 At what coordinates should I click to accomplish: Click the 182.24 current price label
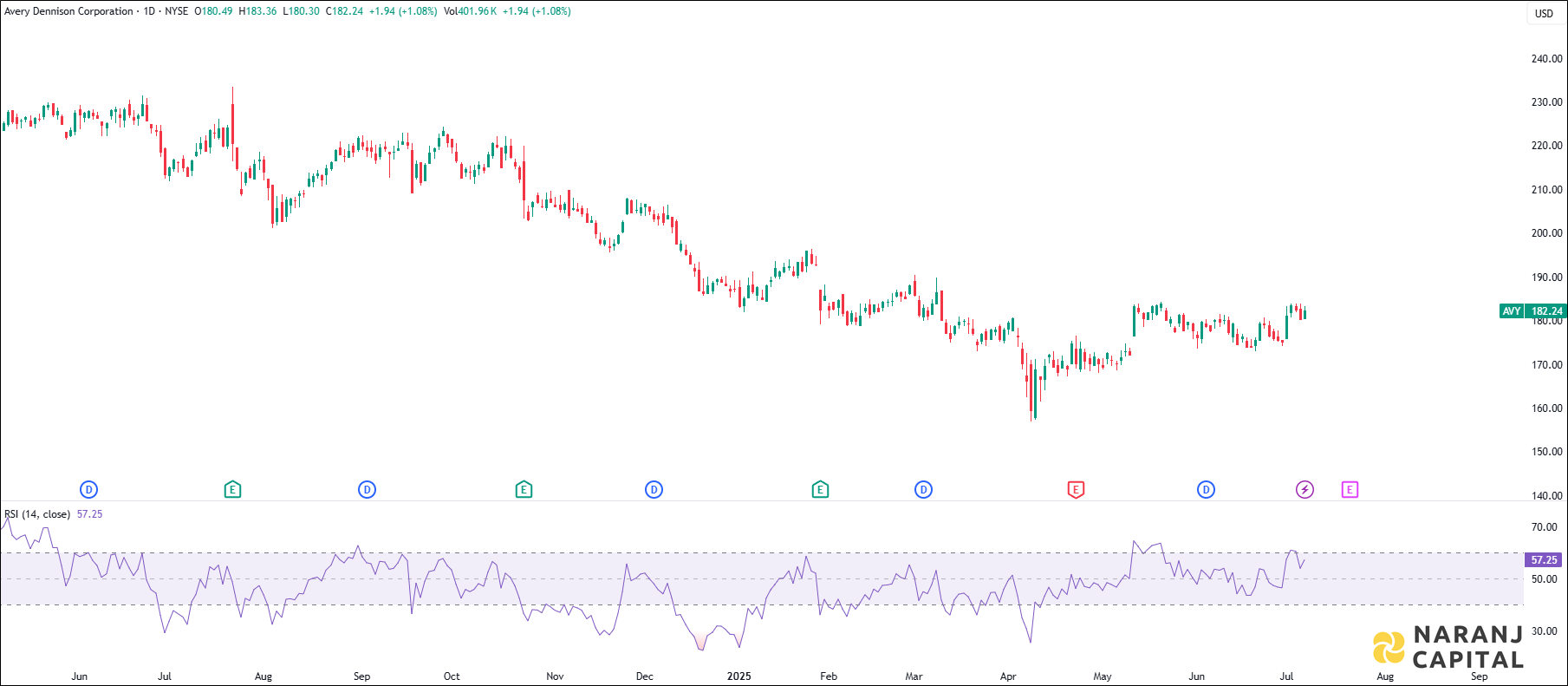tap(1546, 311)
